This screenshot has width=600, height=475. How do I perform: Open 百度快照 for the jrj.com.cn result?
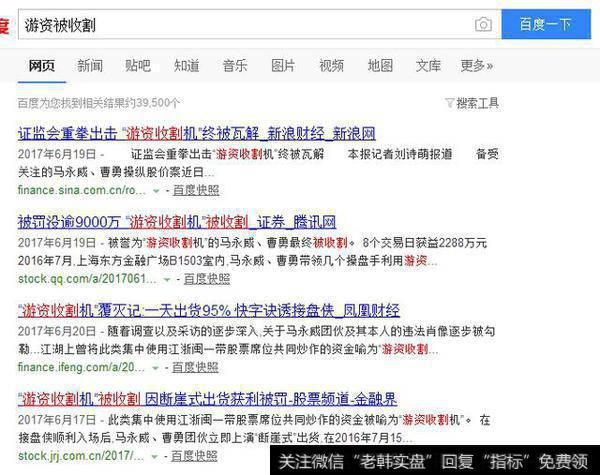[x=194, y=456]
